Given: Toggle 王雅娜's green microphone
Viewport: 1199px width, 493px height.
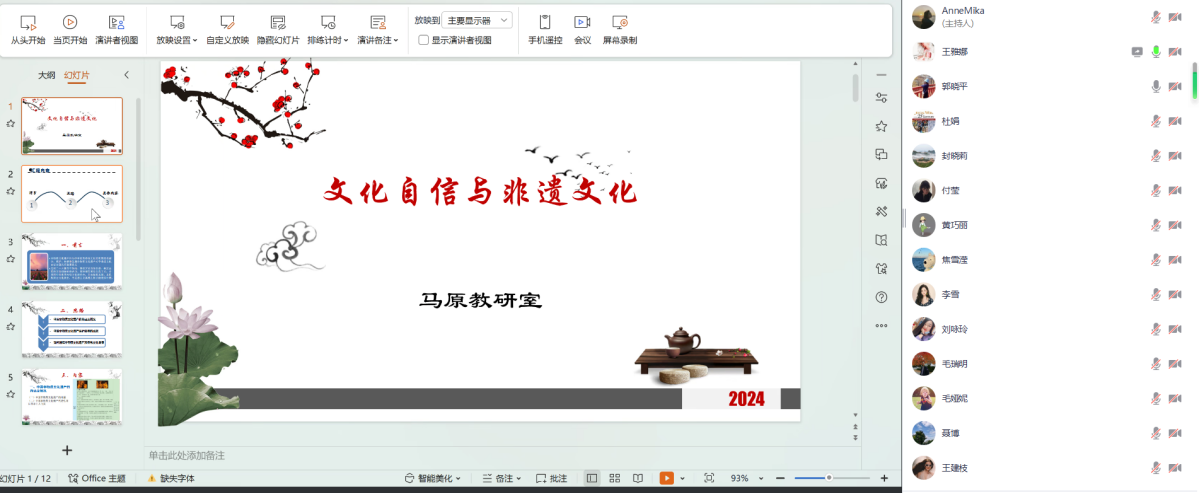Looking at the screenshot, I should coord(1156,52).
